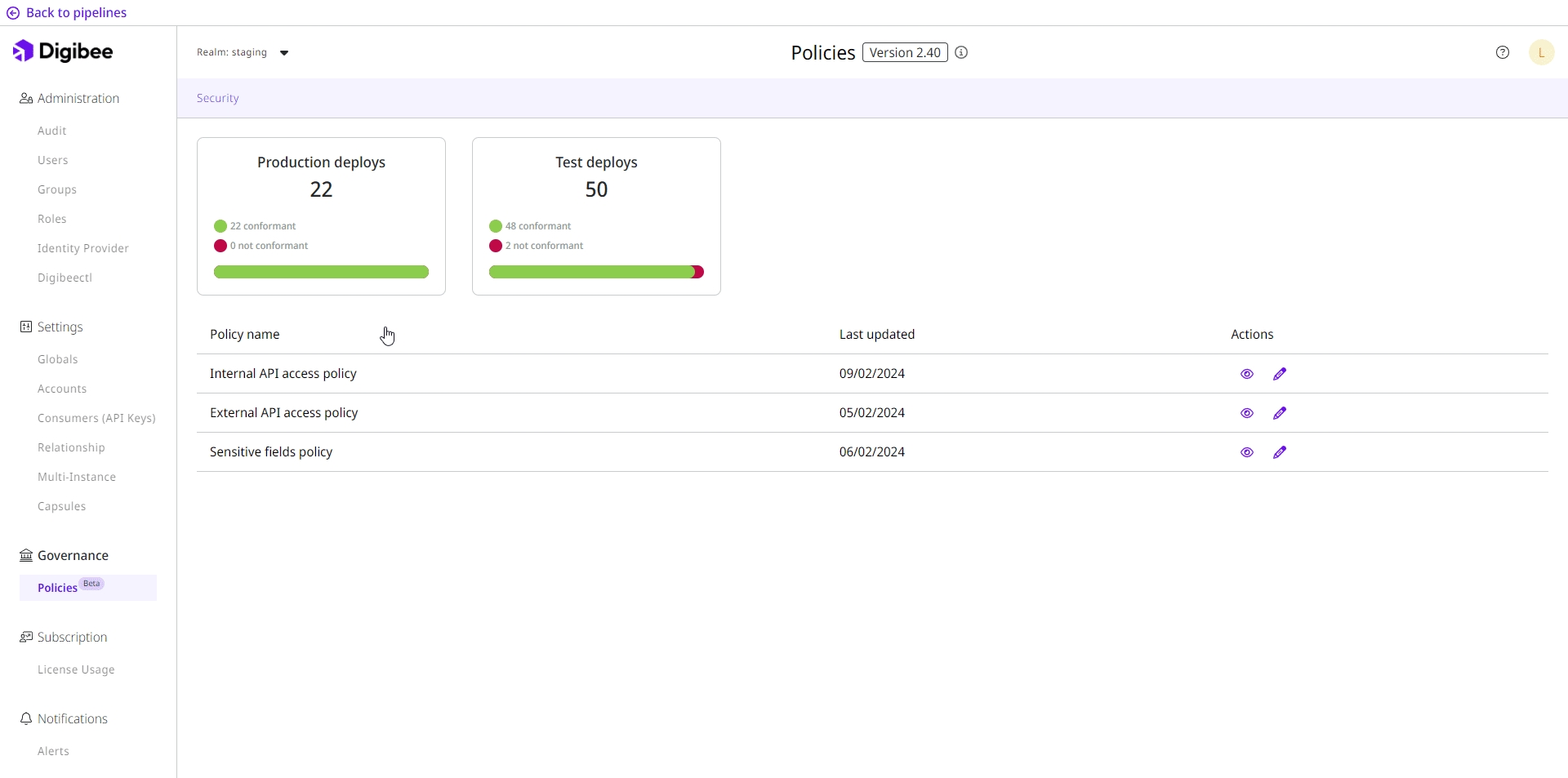Go to Consumers (API Keys) in sidebar

coord(96,418)
